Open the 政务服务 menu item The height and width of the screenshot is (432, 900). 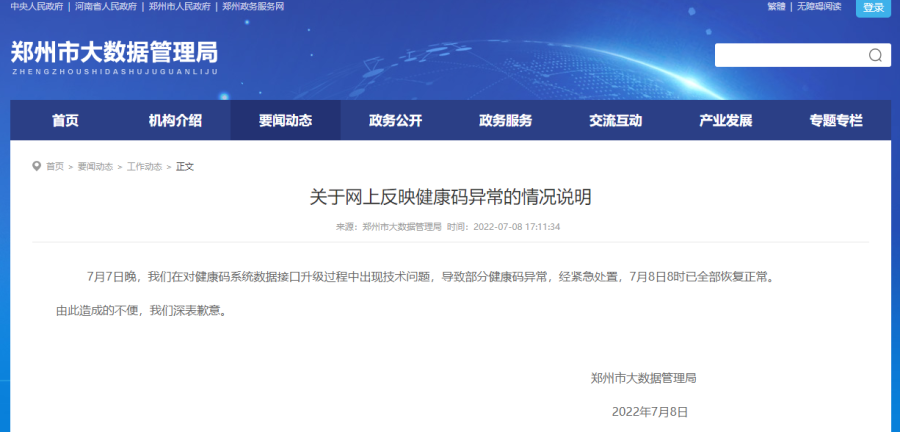point(505,121)
